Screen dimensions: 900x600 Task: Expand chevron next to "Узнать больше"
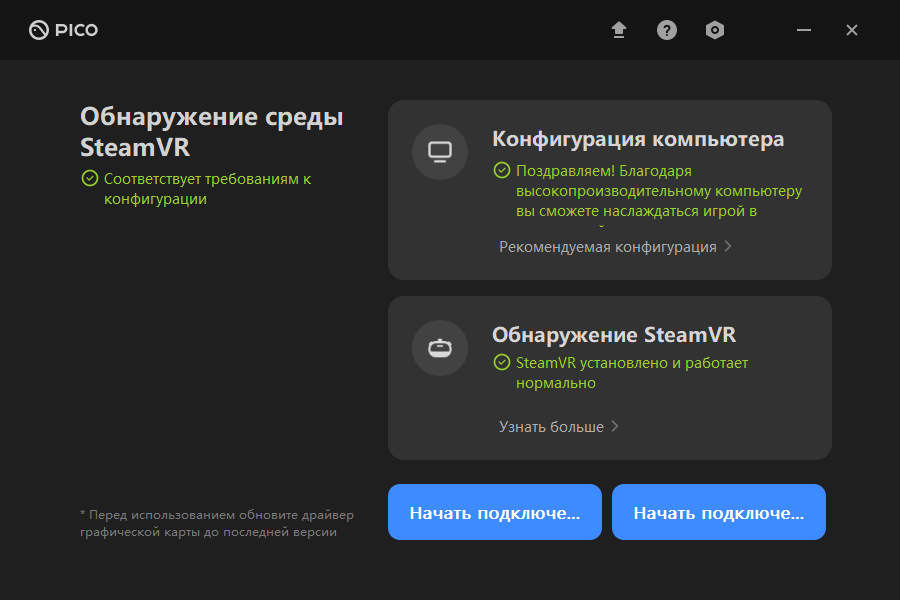pos(615,426)
